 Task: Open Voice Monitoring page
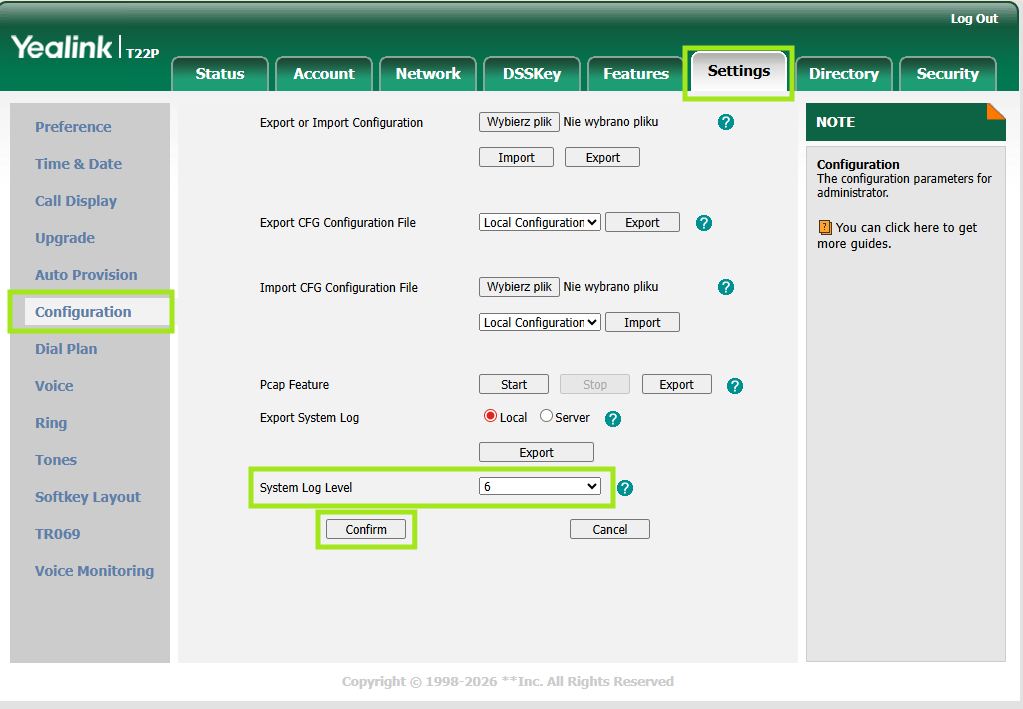coord(95,571)
